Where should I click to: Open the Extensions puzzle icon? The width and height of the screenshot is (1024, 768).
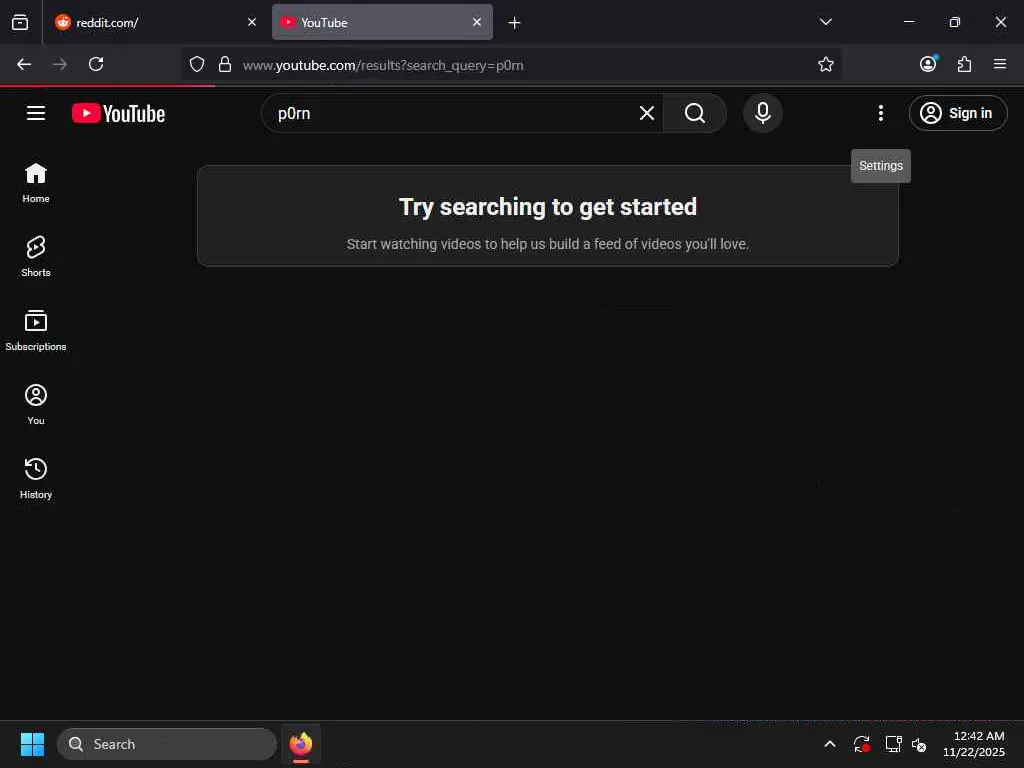coord(964,64)
